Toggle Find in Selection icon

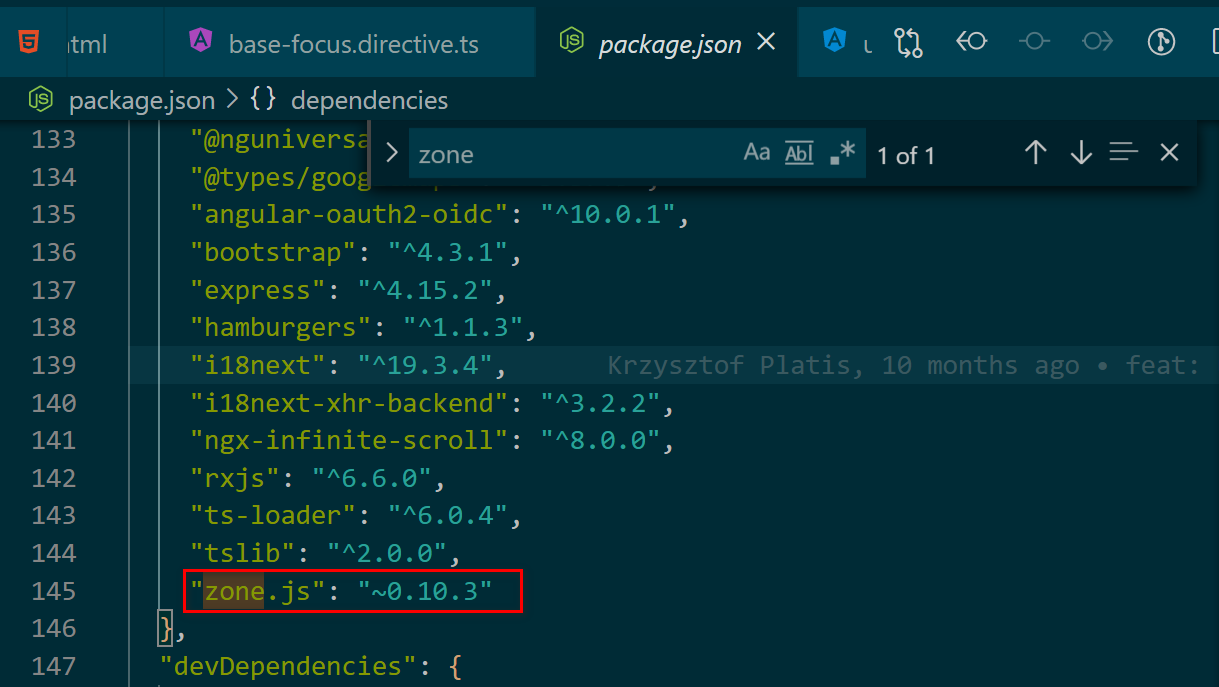(1124, 153)
